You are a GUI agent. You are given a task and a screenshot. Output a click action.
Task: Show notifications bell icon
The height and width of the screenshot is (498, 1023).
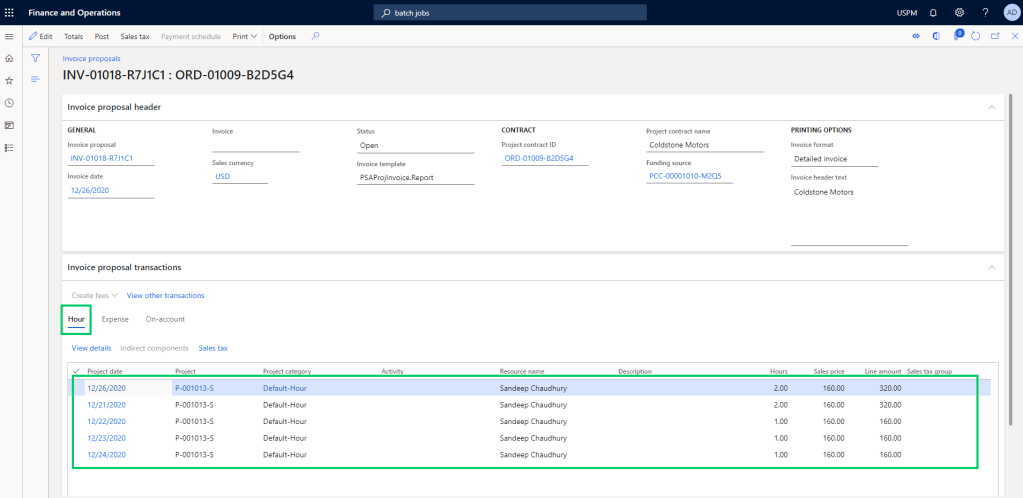pyautogui.click(x=933, y=12)
